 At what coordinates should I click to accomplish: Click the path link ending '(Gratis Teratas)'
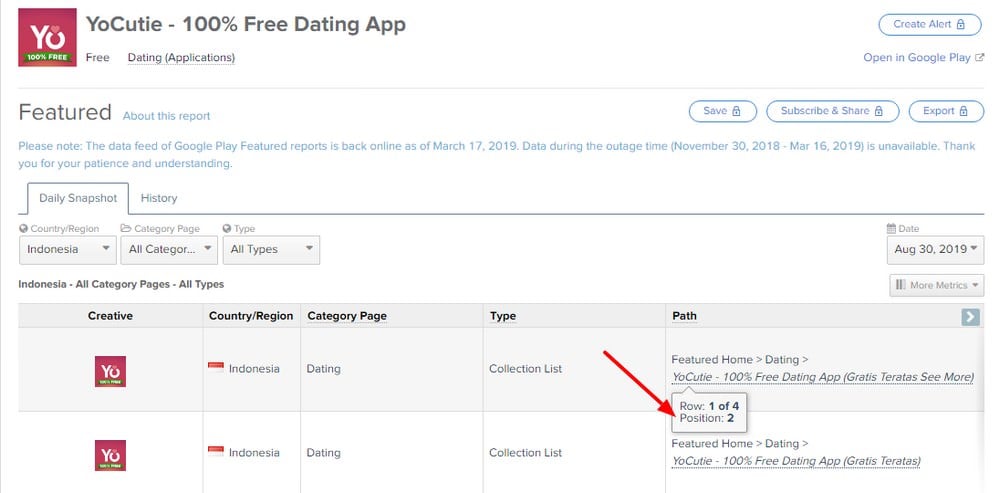[797, 461]
